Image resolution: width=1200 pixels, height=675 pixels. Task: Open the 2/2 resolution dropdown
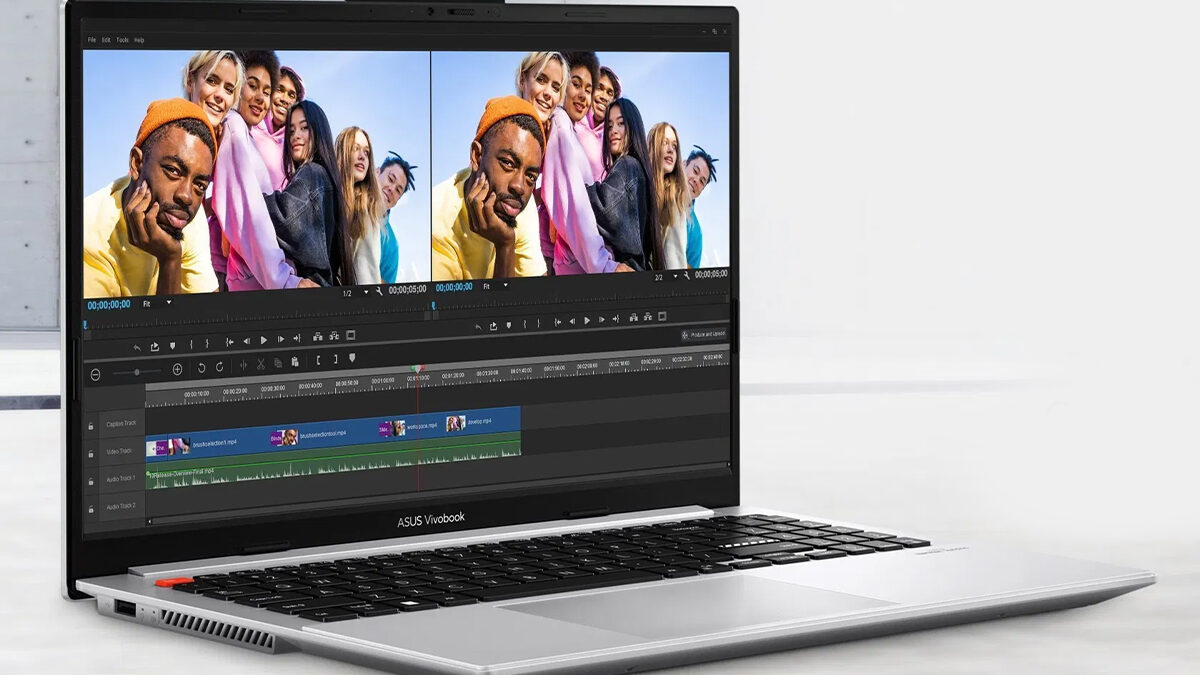click(664, 275)
